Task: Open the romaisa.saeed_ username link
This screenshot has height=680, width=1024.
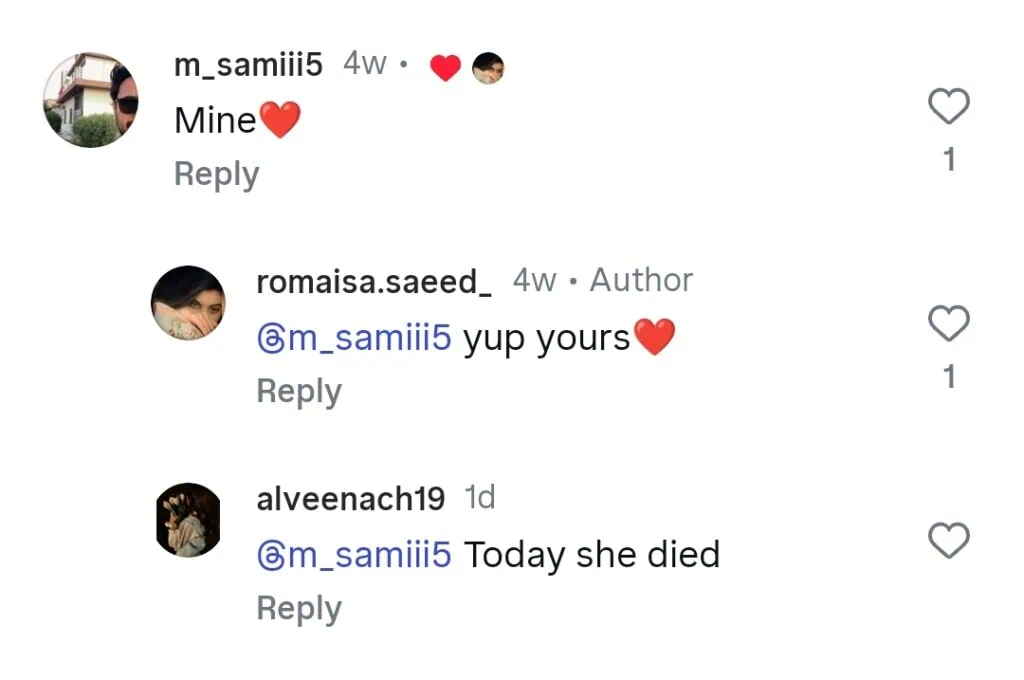Action: (x=374, y=282)
